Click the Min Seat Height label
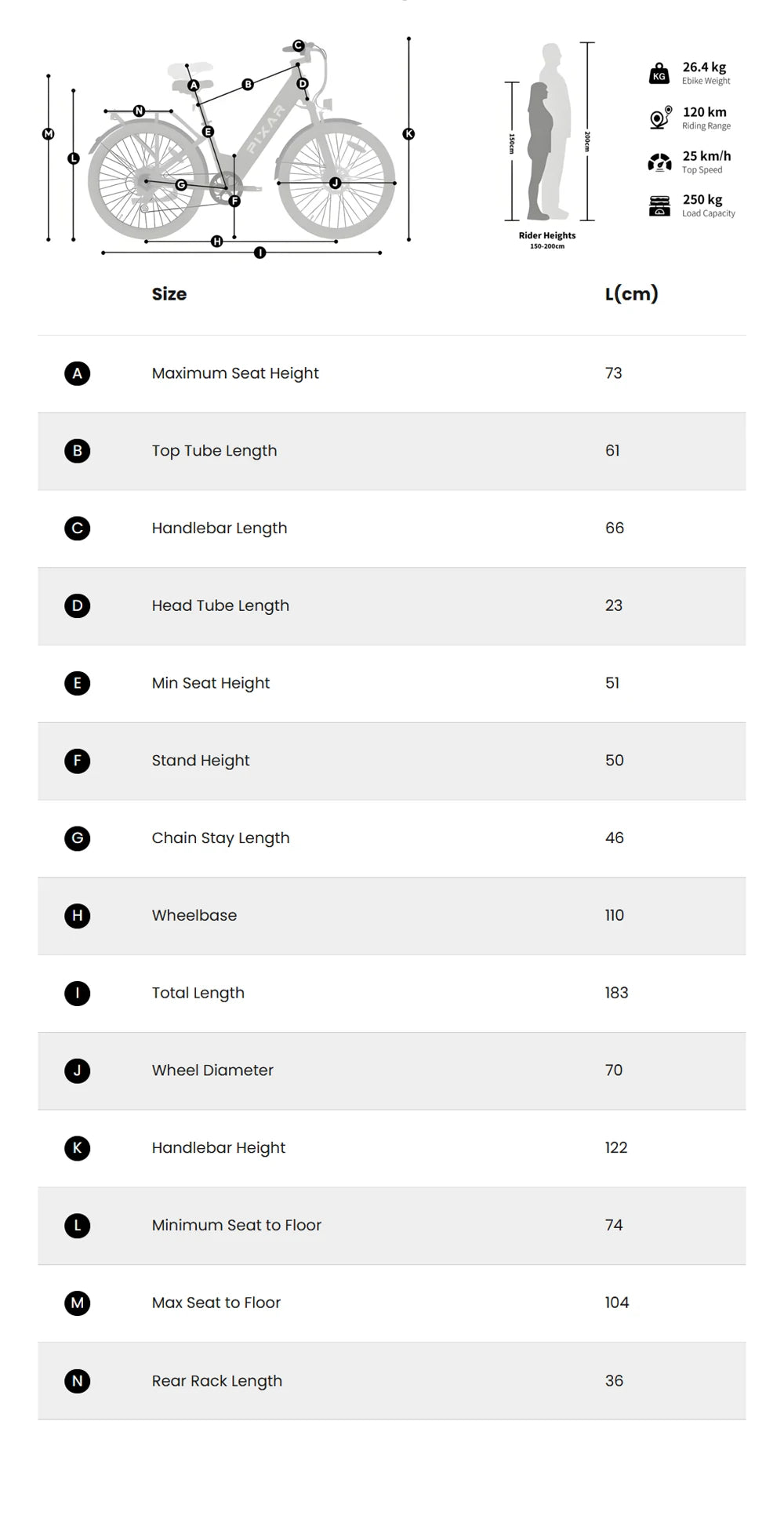The image size is (784, 1530). [x=210, y=683]
